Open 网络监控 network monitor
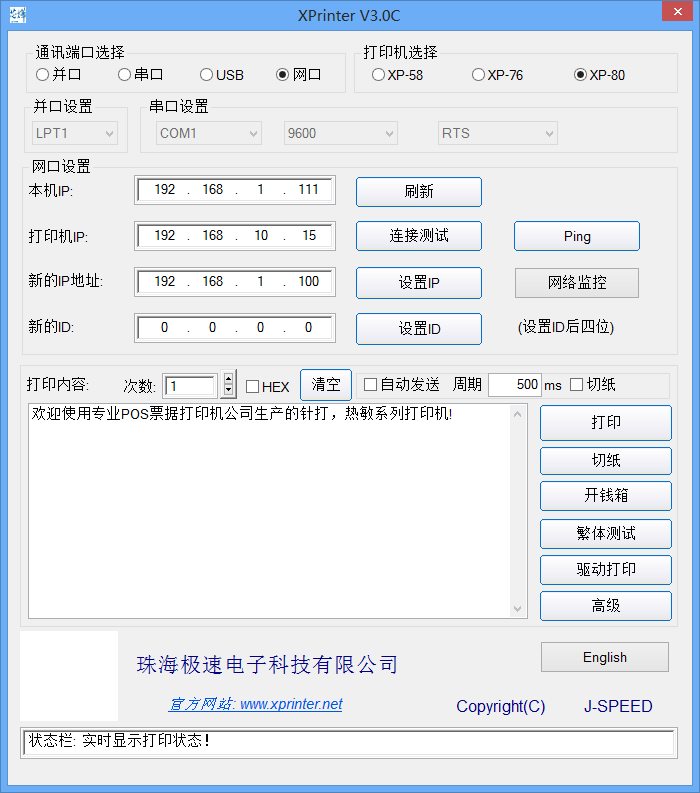Viewport: 700px width, 793px height. tap(577, 283)
